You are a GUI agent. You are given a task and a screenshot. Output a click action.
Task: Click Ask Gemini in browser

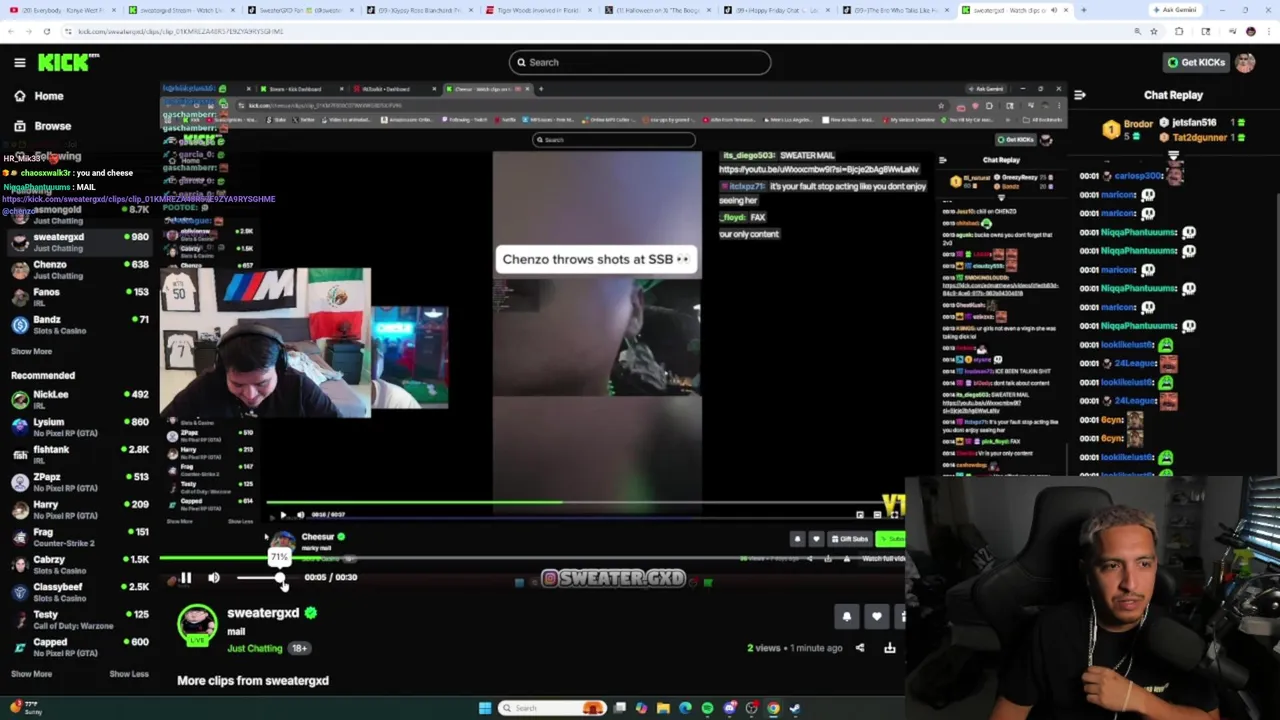tap(1175, 10)
